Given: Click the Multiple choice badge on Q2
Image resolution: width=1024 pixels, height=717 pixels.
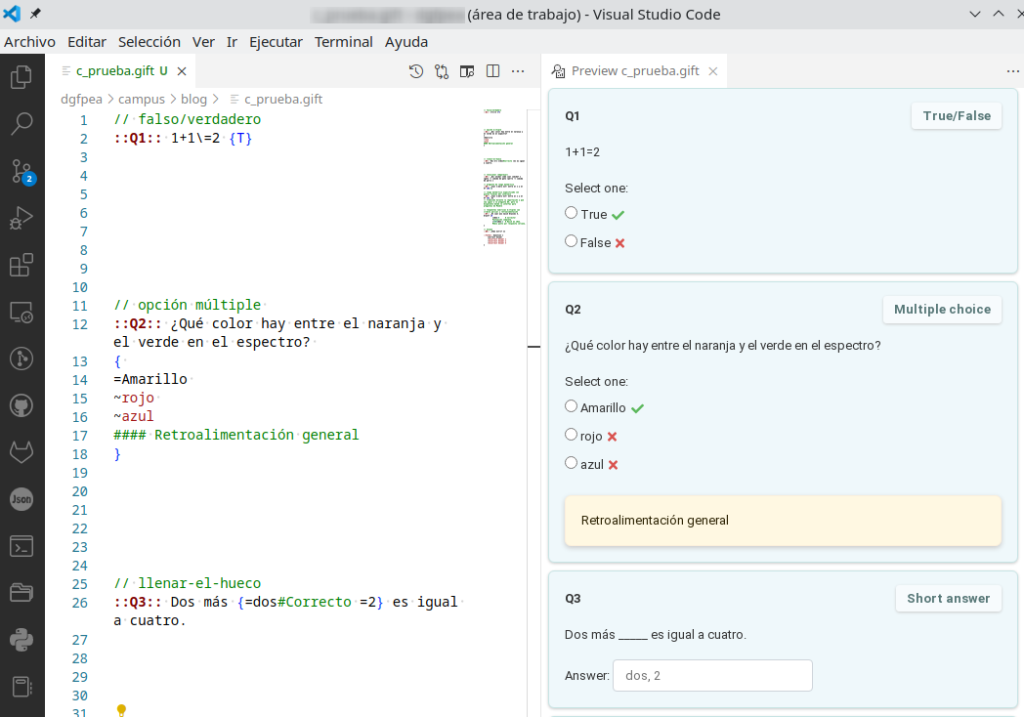Looking at the screenshot, I should [x=942, y=310].
